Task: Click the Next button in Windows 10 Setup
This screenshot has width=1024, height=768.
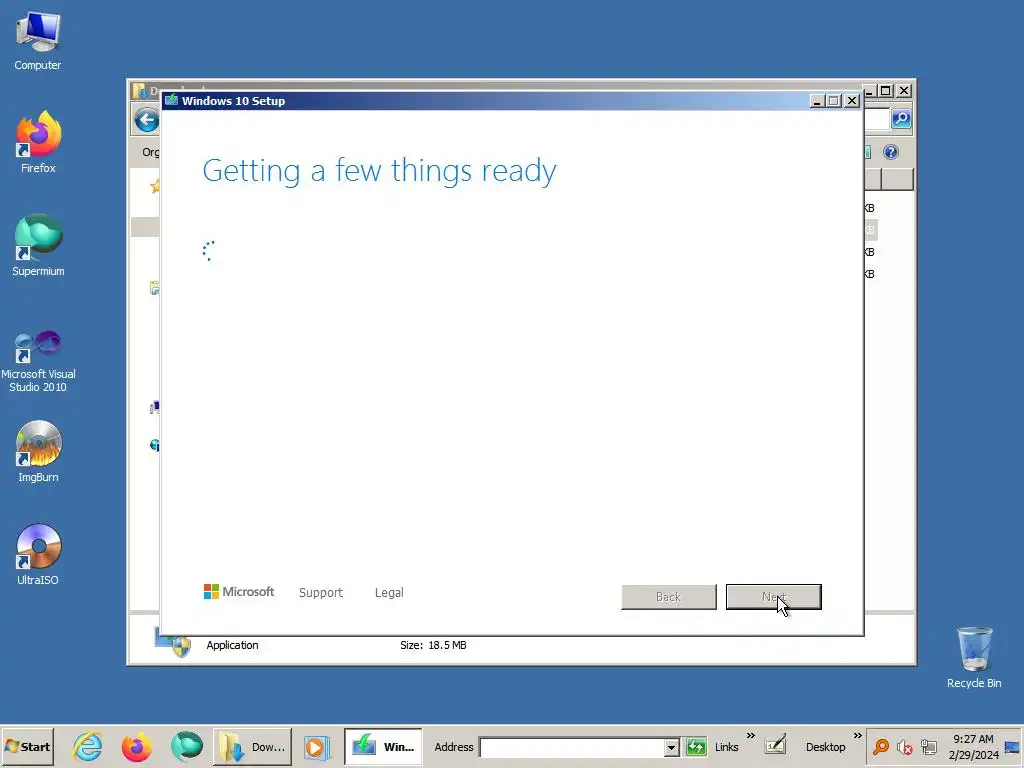Action: 774,597
